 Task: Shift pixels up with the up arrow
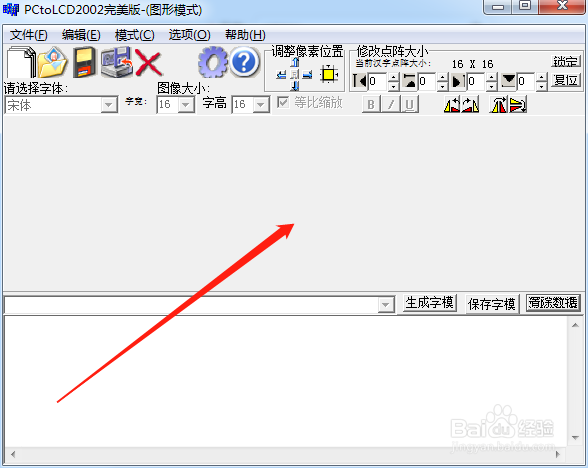coord(295,62)
